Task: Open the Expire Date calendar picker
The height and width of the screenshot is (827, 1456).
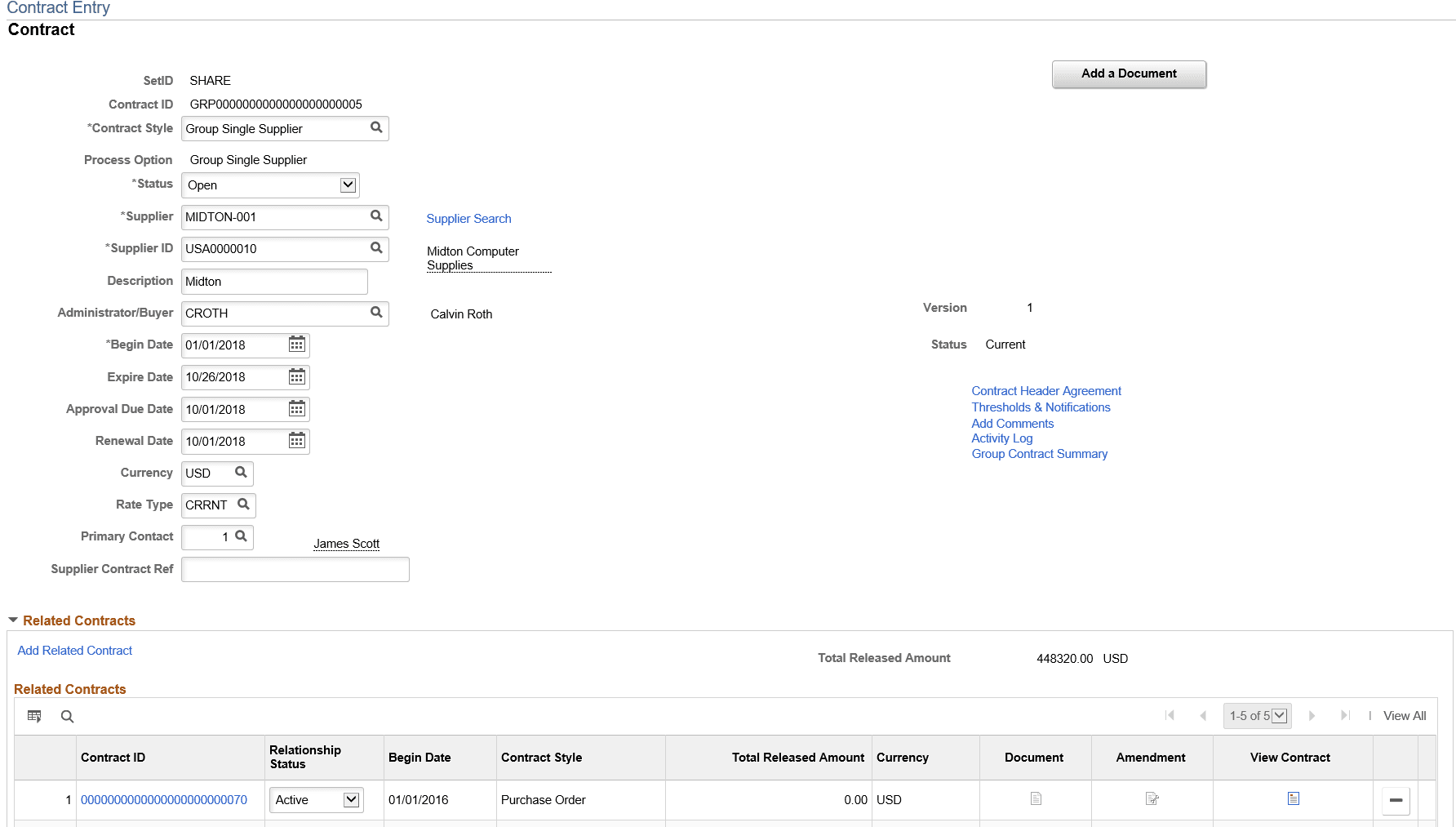Action: coord(297,376)
